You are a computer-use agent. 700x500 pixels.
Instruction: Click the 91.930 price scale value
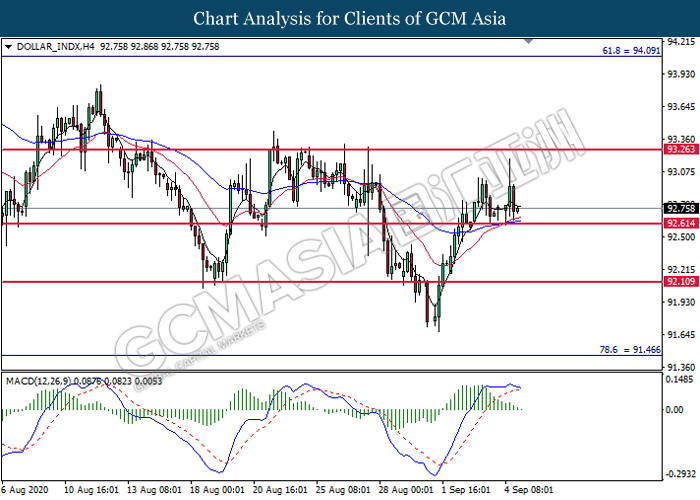[x=681, y=302]
